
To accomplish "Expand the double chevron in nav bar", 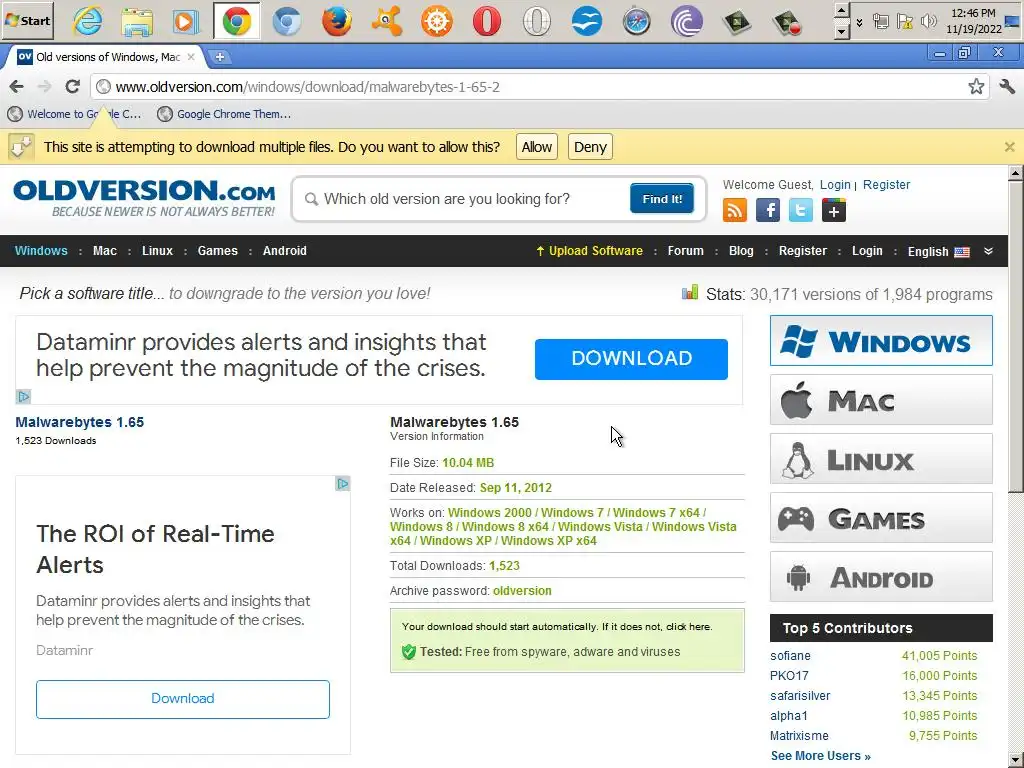I will click(x=988, y=251).
